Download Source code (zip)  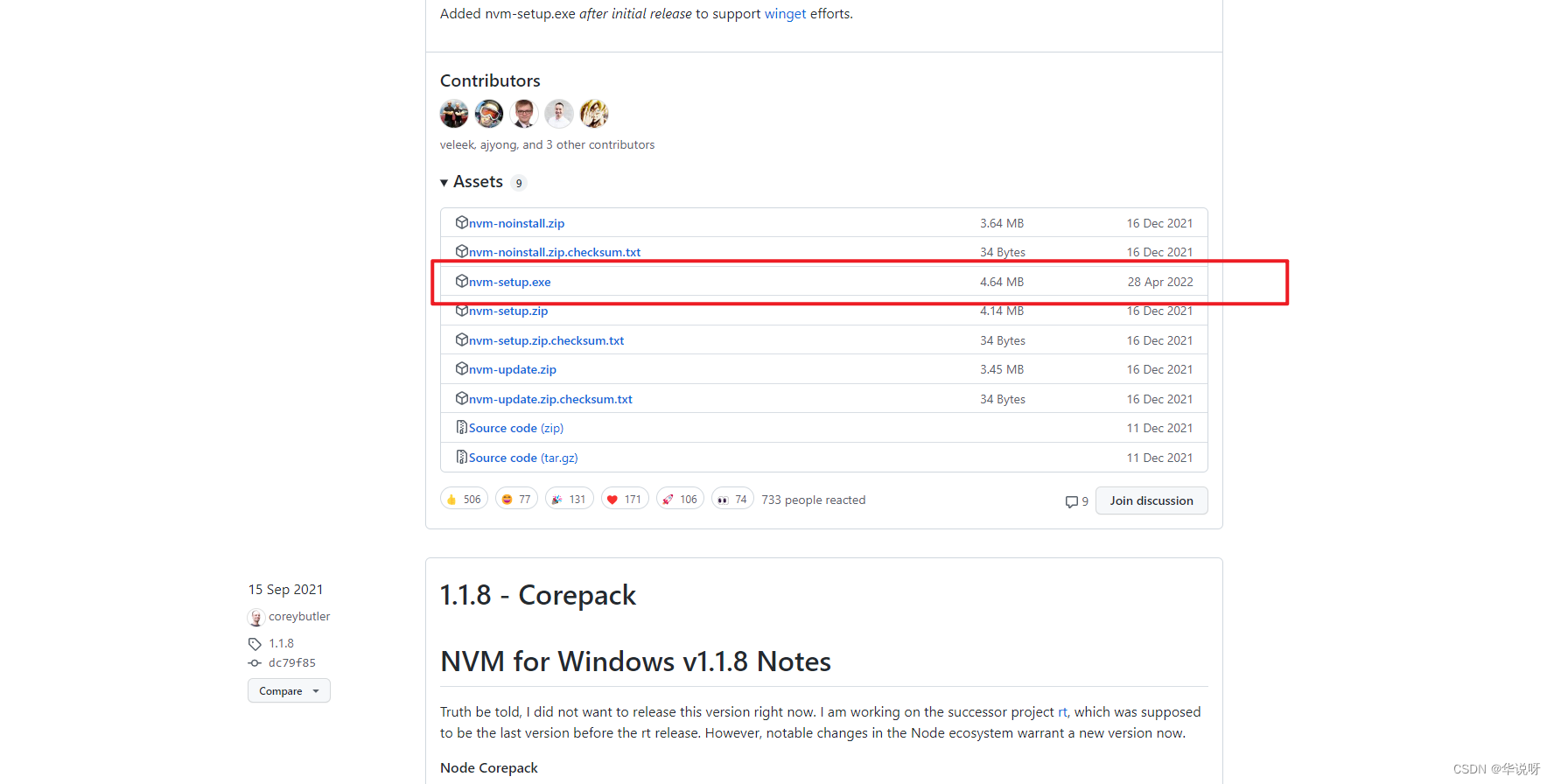(516, 428)
